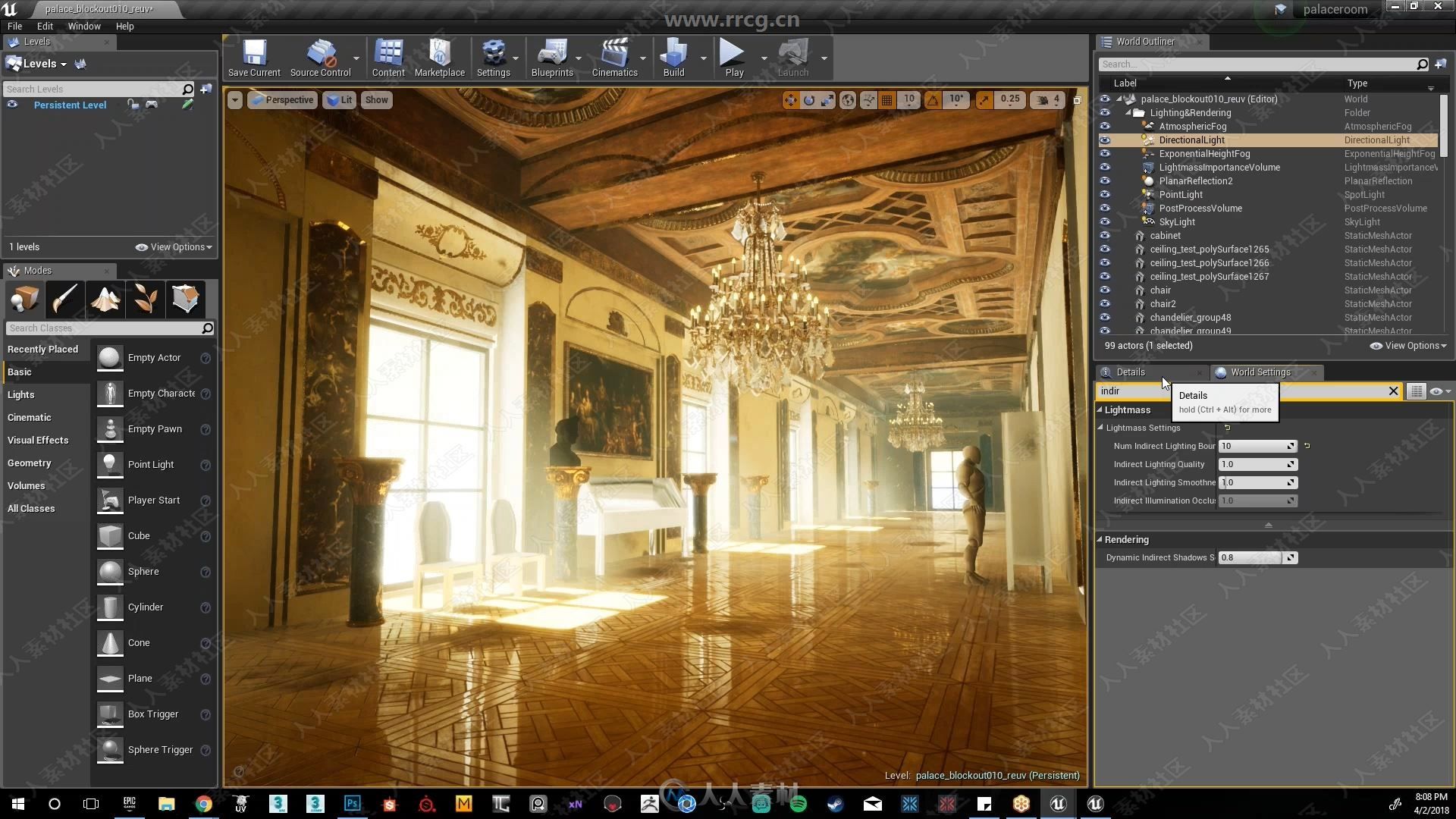Collapse the Rendering section
Image resolution: width=1456 pixels, height=819 pixels.
1100,539
